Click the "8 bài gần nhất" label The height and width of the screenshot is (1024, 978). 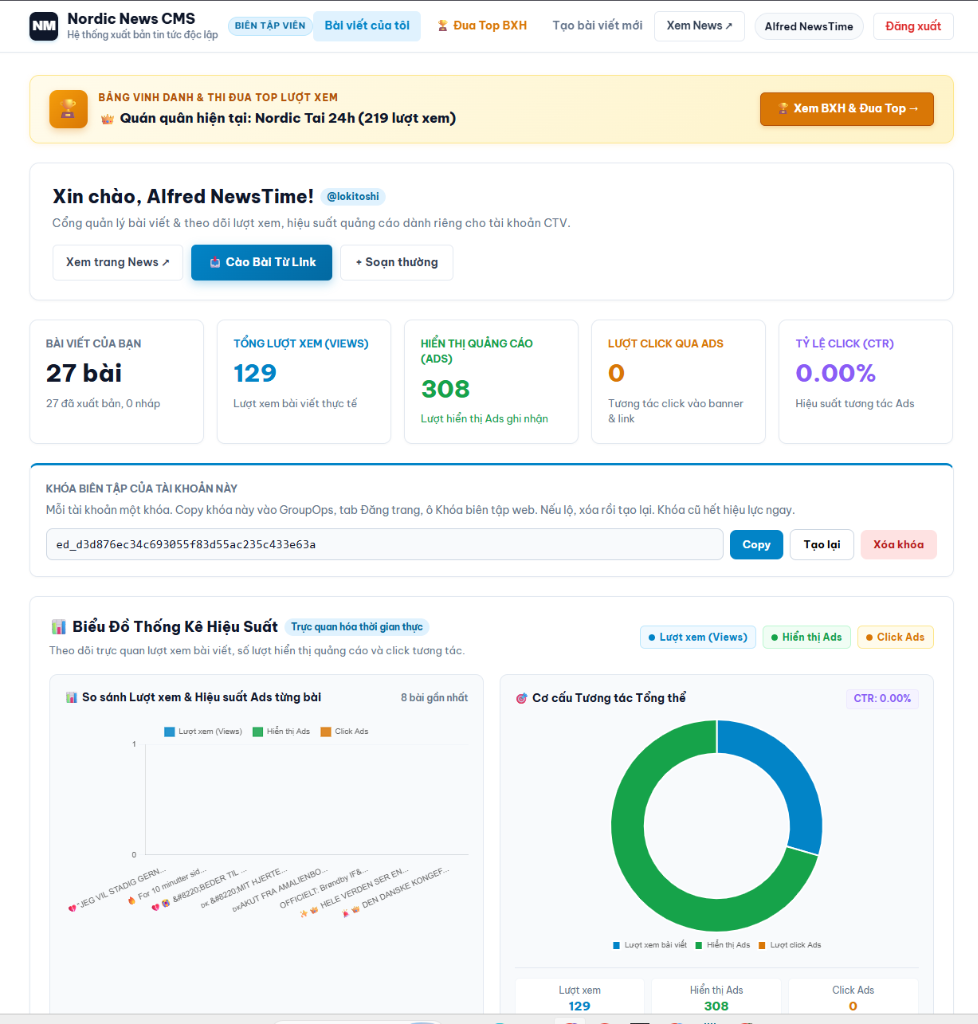[434, 698]
